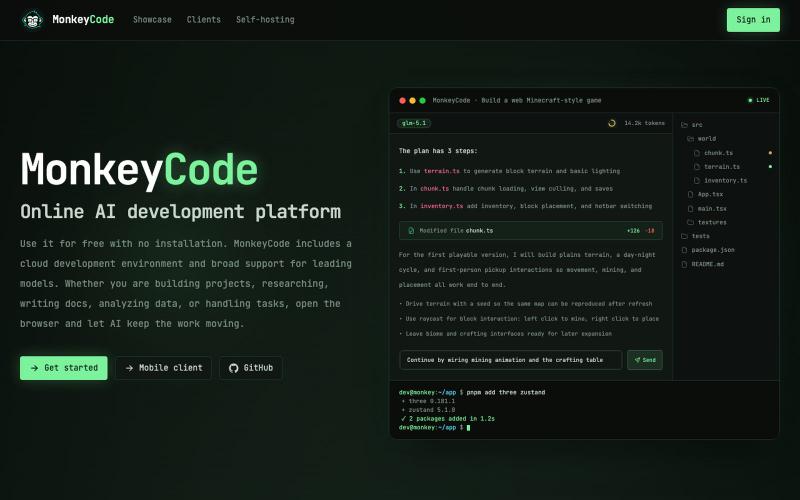Click the LIVE status indicator

click(759, 100)
